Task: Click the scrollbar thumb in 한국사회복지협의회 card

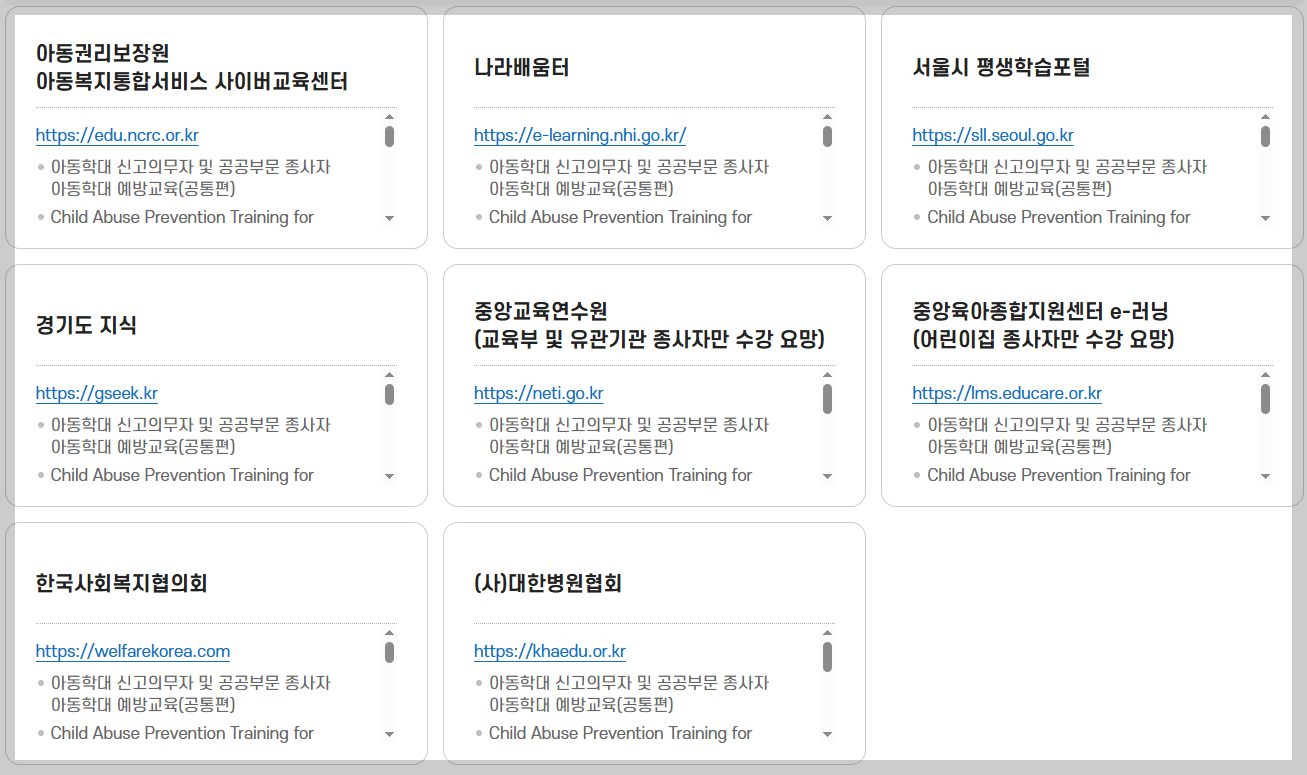Action: pyautogui.click(x=389, y=653)
